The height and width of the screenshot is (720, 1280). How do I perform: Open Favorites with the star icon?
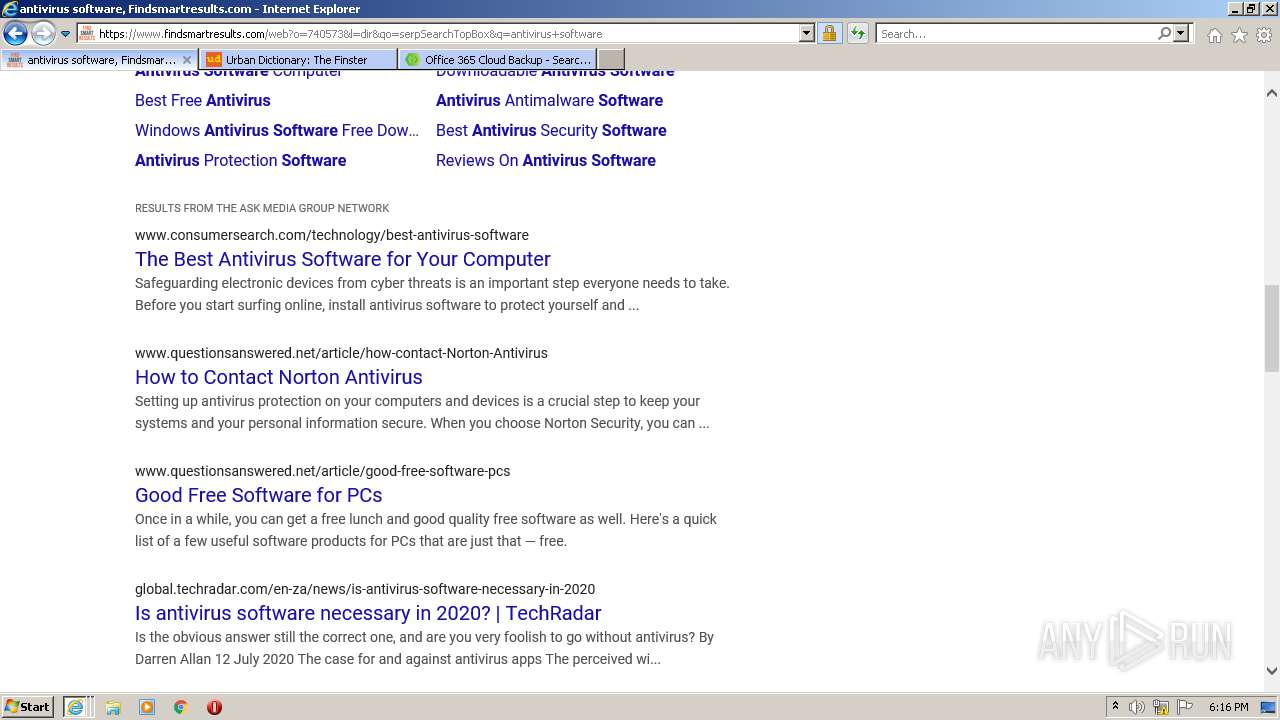(x=1239, y=35)
